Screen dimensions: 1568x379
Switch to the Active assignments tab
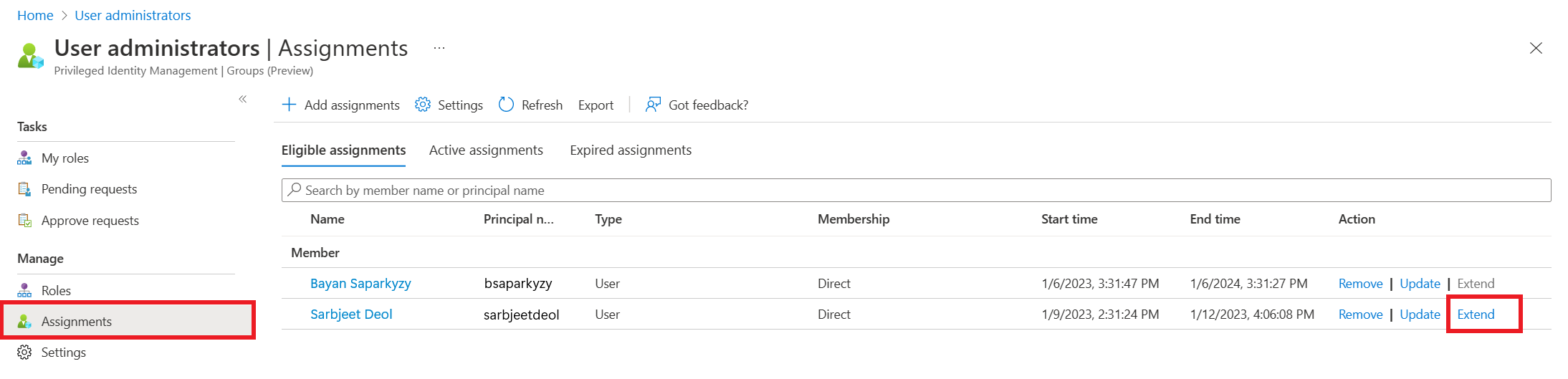click(486, 150)
